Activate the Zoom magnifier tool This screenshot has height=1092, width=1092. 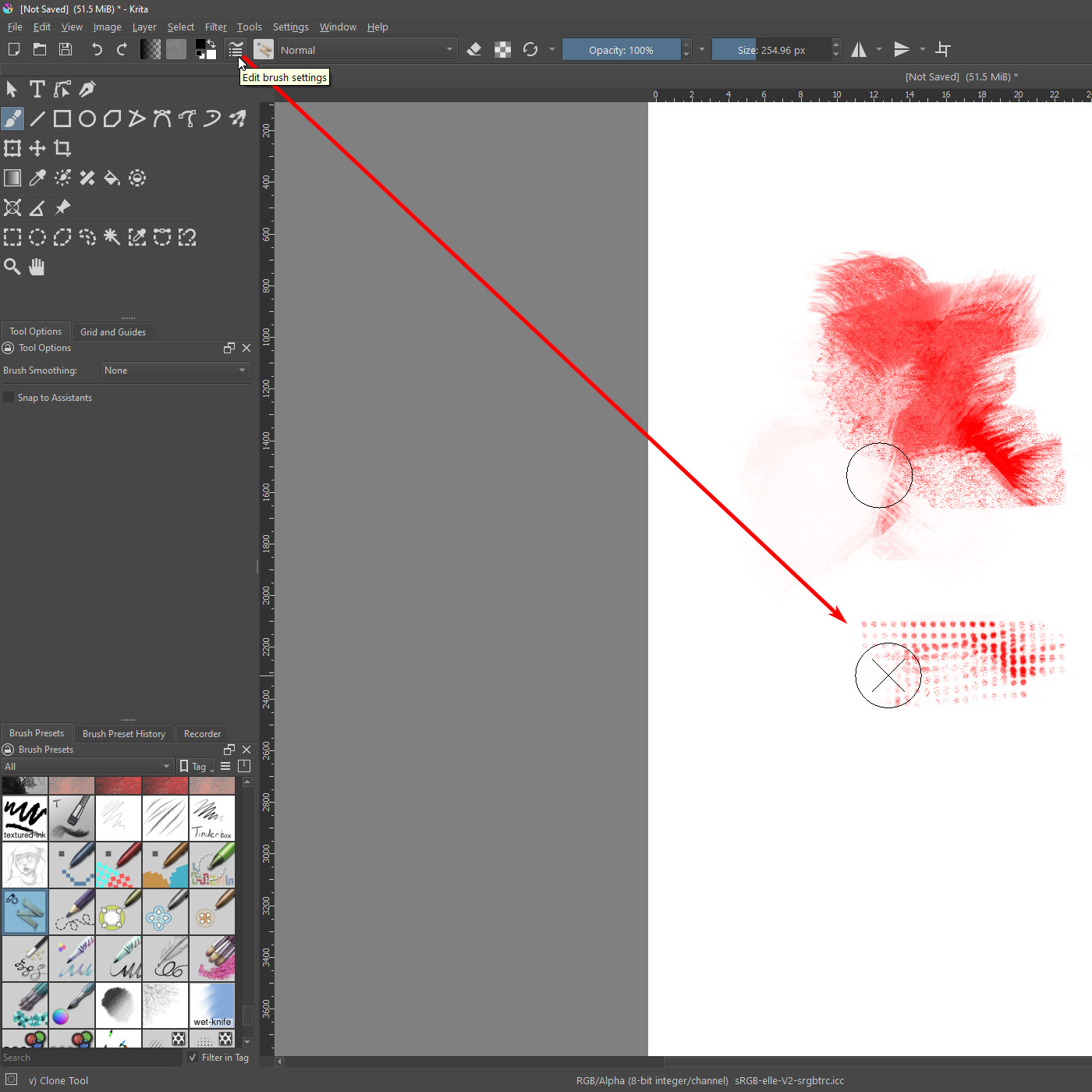[12, 267]
